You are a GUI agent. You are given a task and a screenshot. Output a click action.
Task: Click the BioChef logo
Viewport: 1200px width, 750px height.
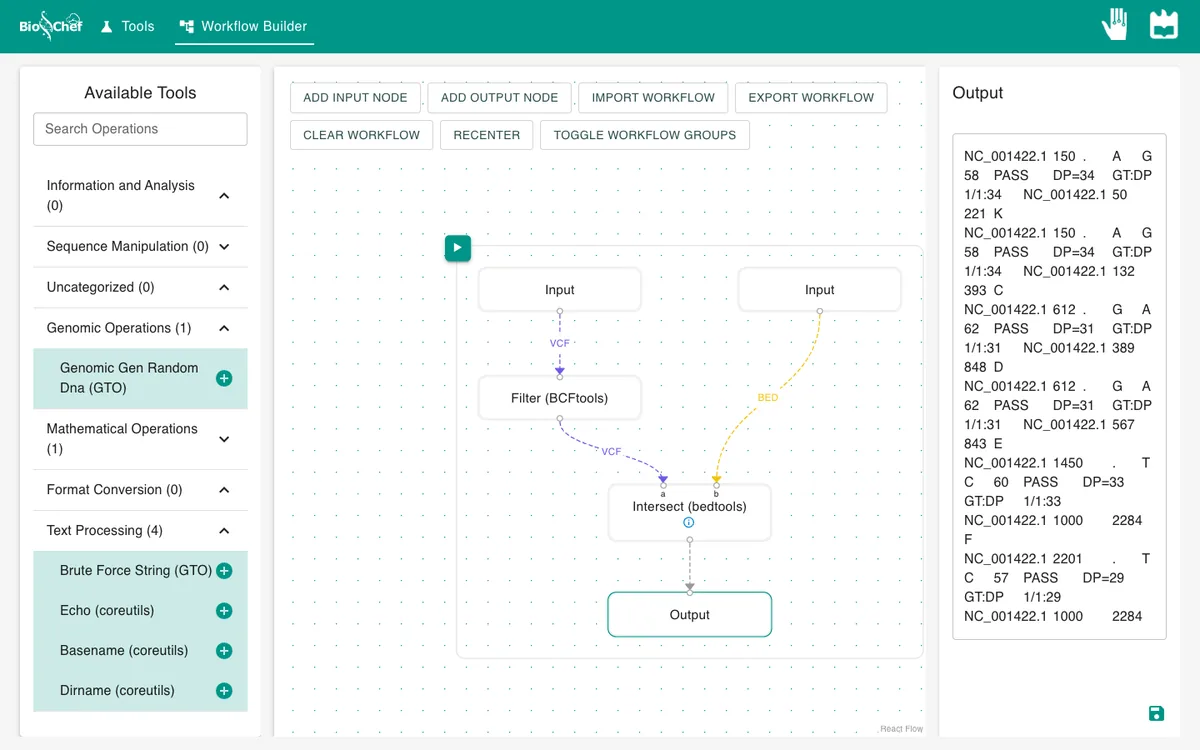coord(51,25)
